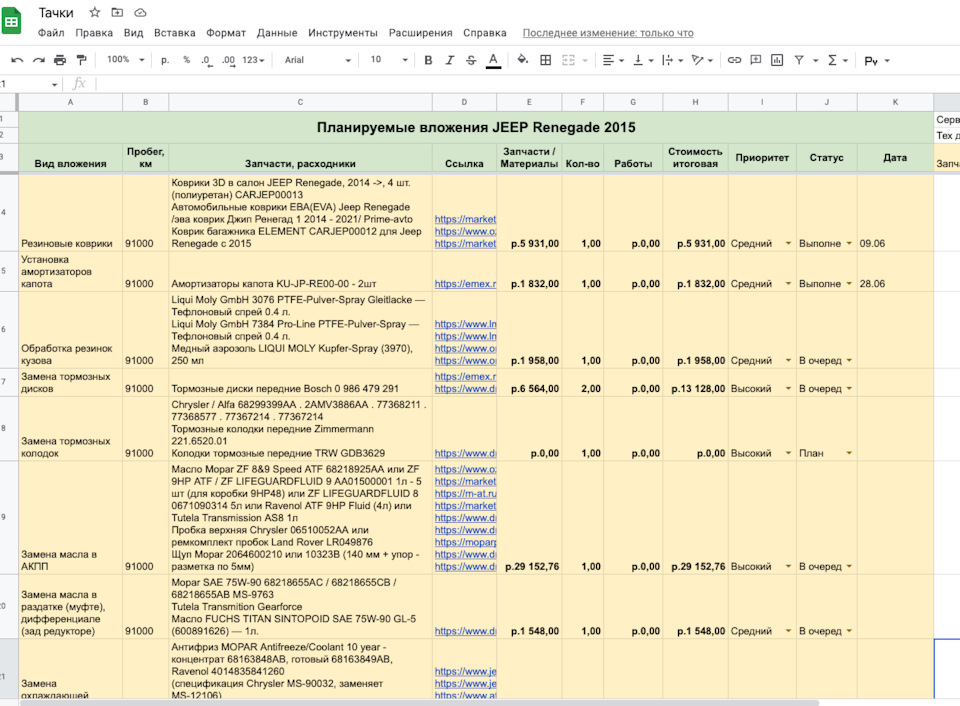The width and height of the screenshot is (960, 706).
Task: Click the print icon in toolbar
Action: (x=59, y=60)
